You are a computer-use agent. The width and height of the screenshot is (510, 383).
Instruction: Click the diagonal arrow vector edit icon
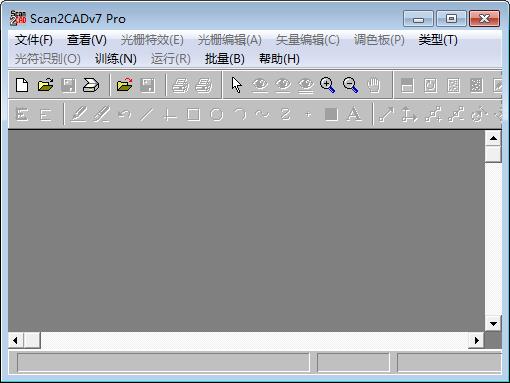click(386, 115)
